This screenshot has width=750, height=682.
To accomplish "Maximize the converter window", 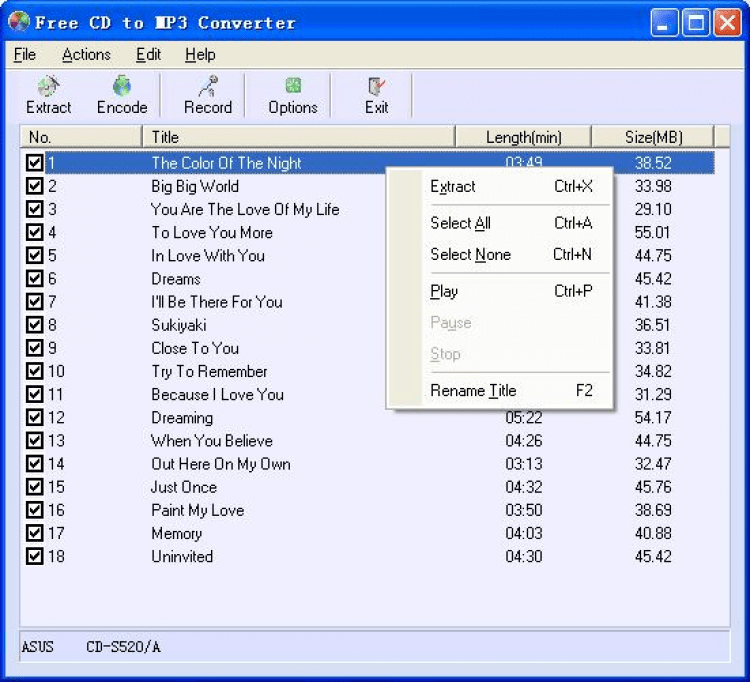I will tap(696, 23).
